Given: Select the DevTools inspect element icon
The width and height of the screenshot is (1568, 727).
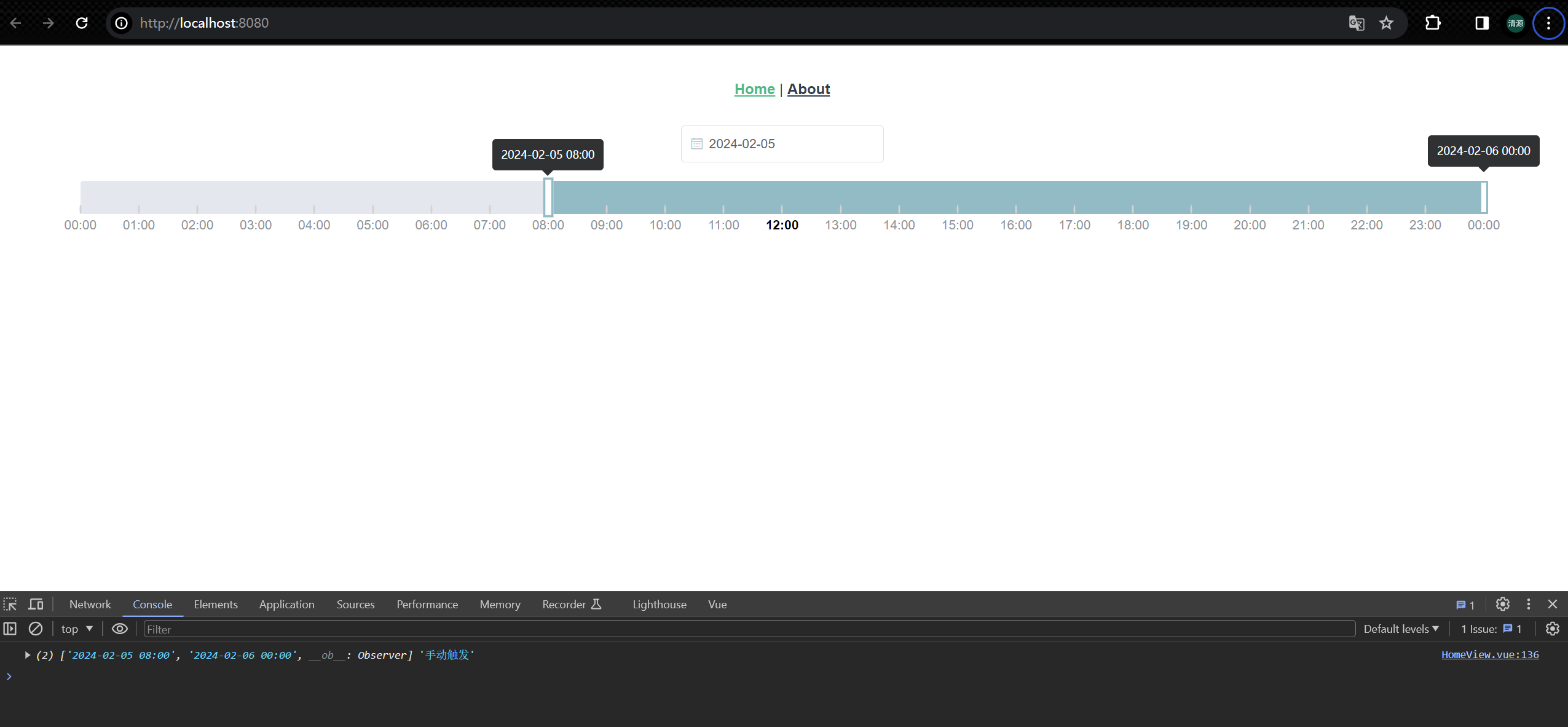Looking at the screenshot, I should click(10, 605).
